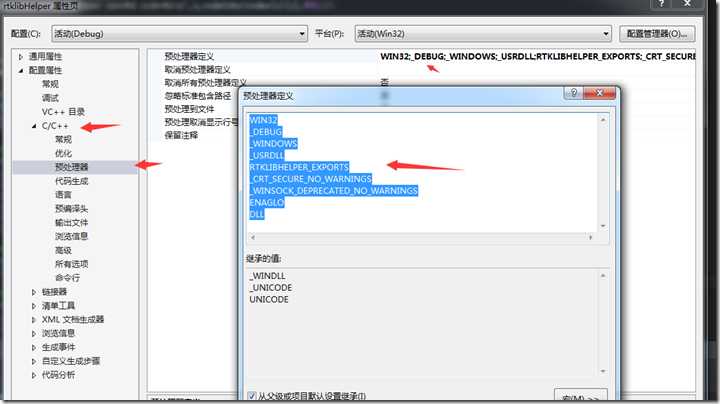The image size is (720, 404).
Task: Select VC++ 目录 in the tree
Action: [x=63, y=112]
